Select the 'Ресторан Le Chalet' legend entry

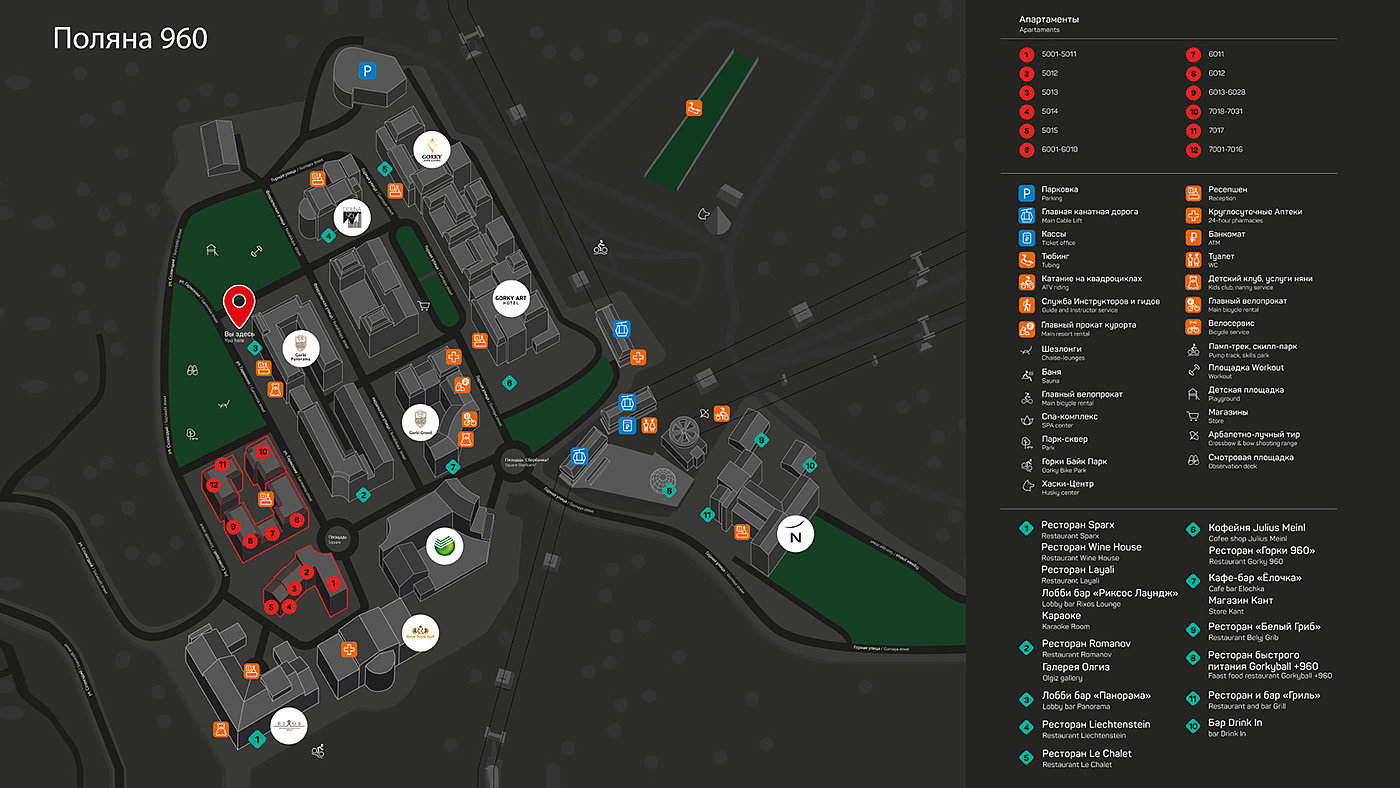click(x=1087, y=753)
